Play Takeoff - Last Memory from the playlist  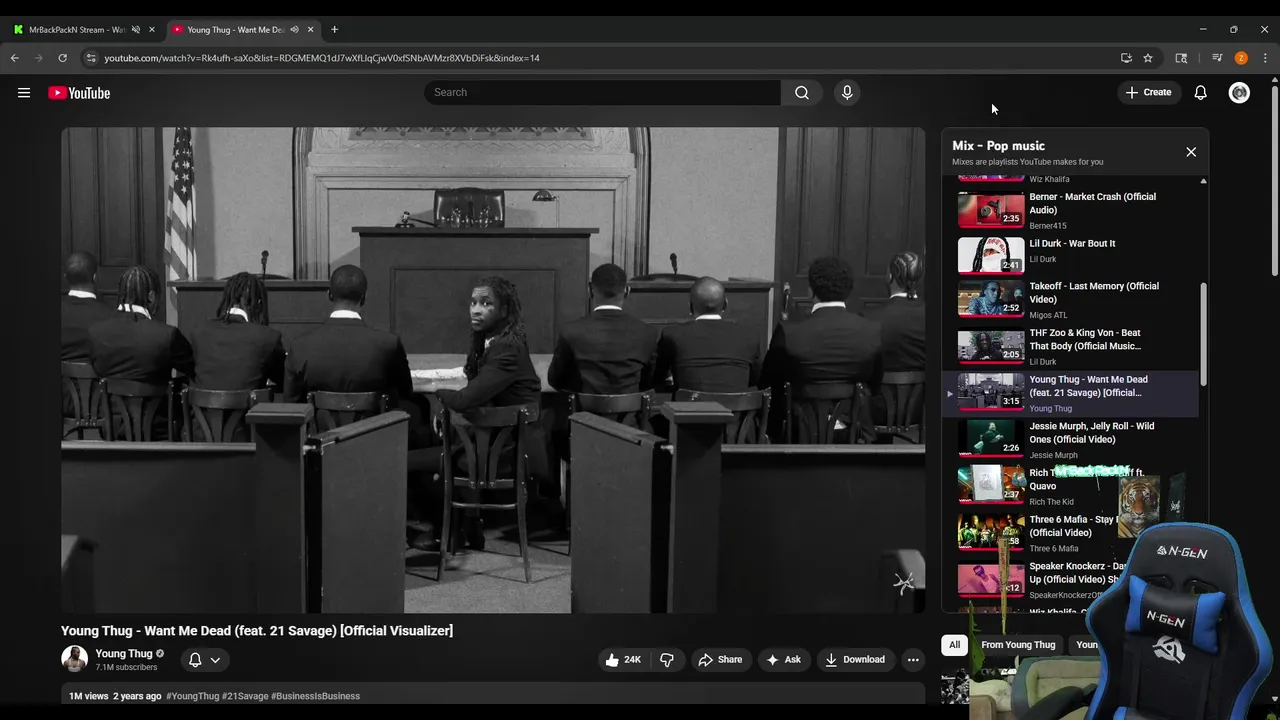pyautogui.click(x=1070, y=300)
